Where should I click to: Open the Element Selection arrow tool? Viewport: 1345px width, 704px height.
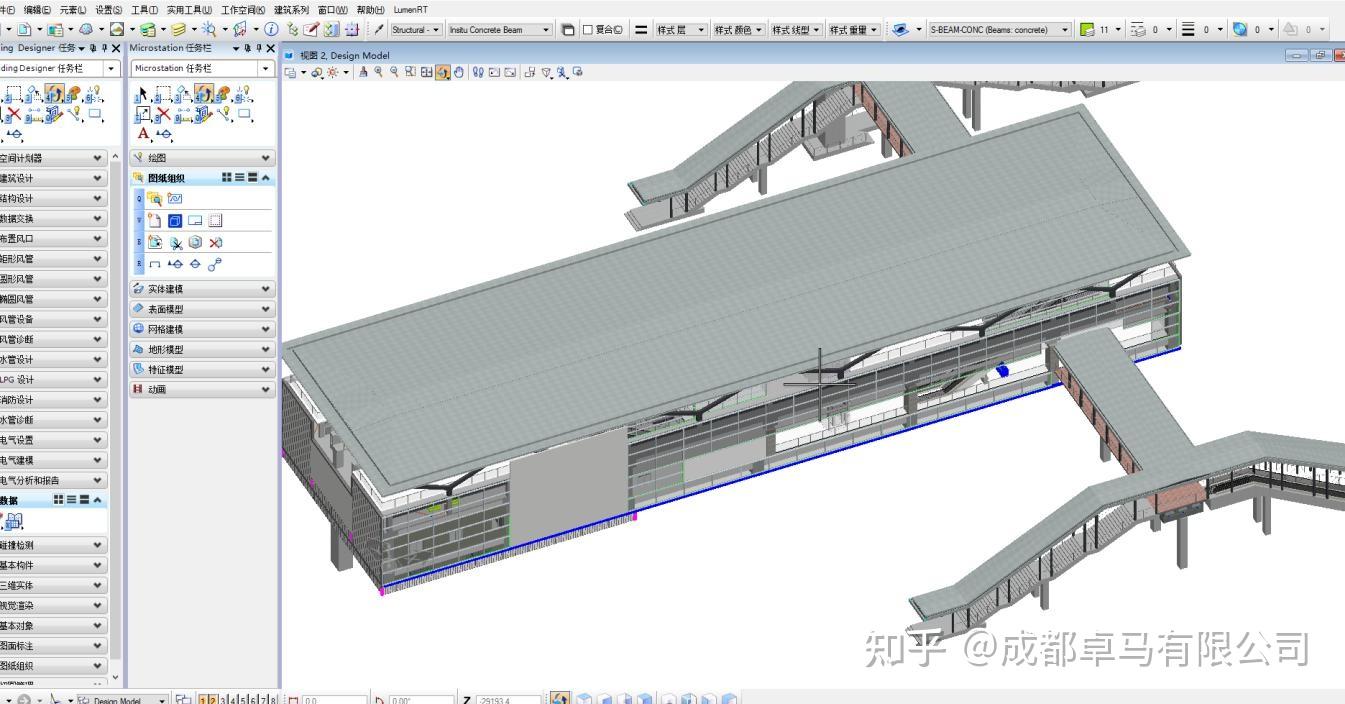click(141, 93)
